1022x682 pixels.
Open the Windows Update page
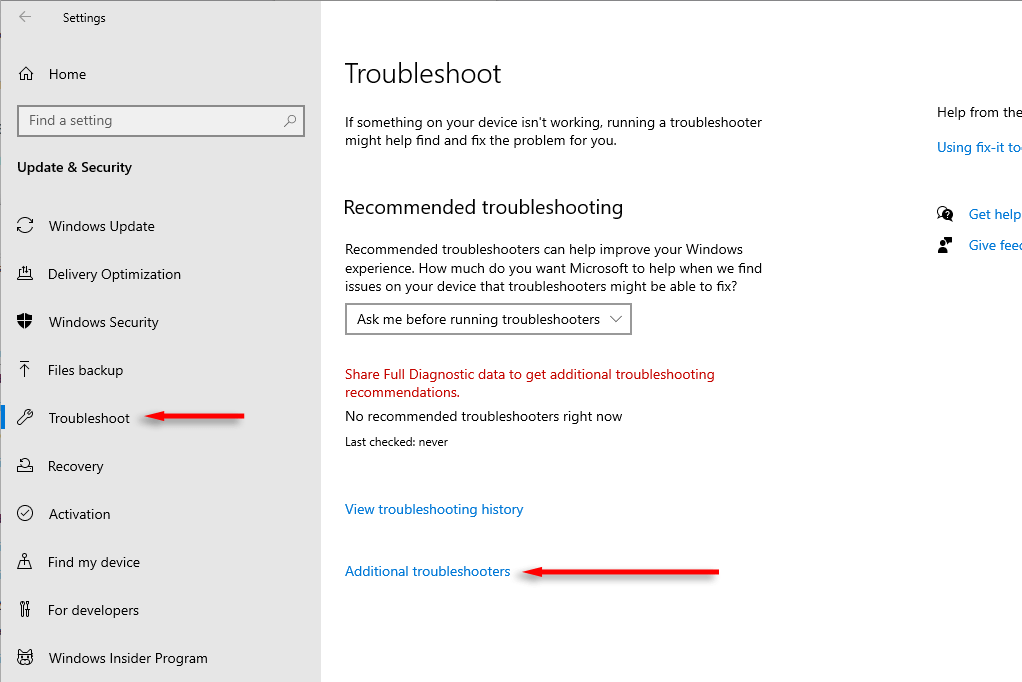(x=101, y=226)
